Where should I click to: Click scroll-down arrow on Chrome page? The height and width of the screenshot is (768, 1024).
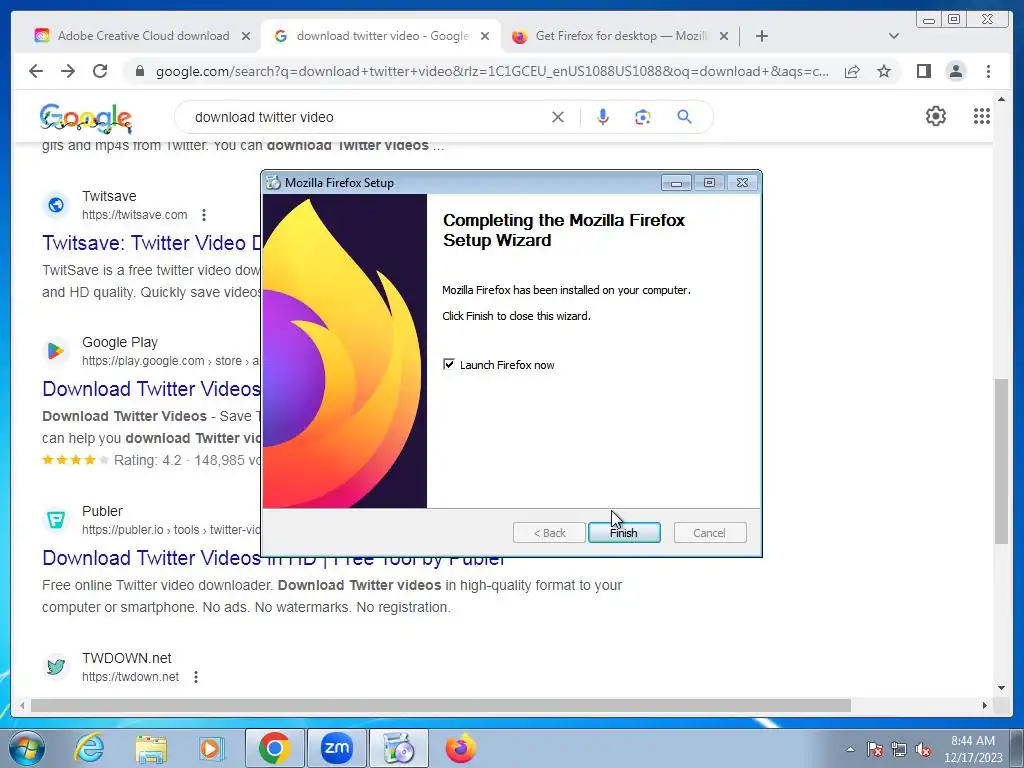click(x=1002, y=688)
